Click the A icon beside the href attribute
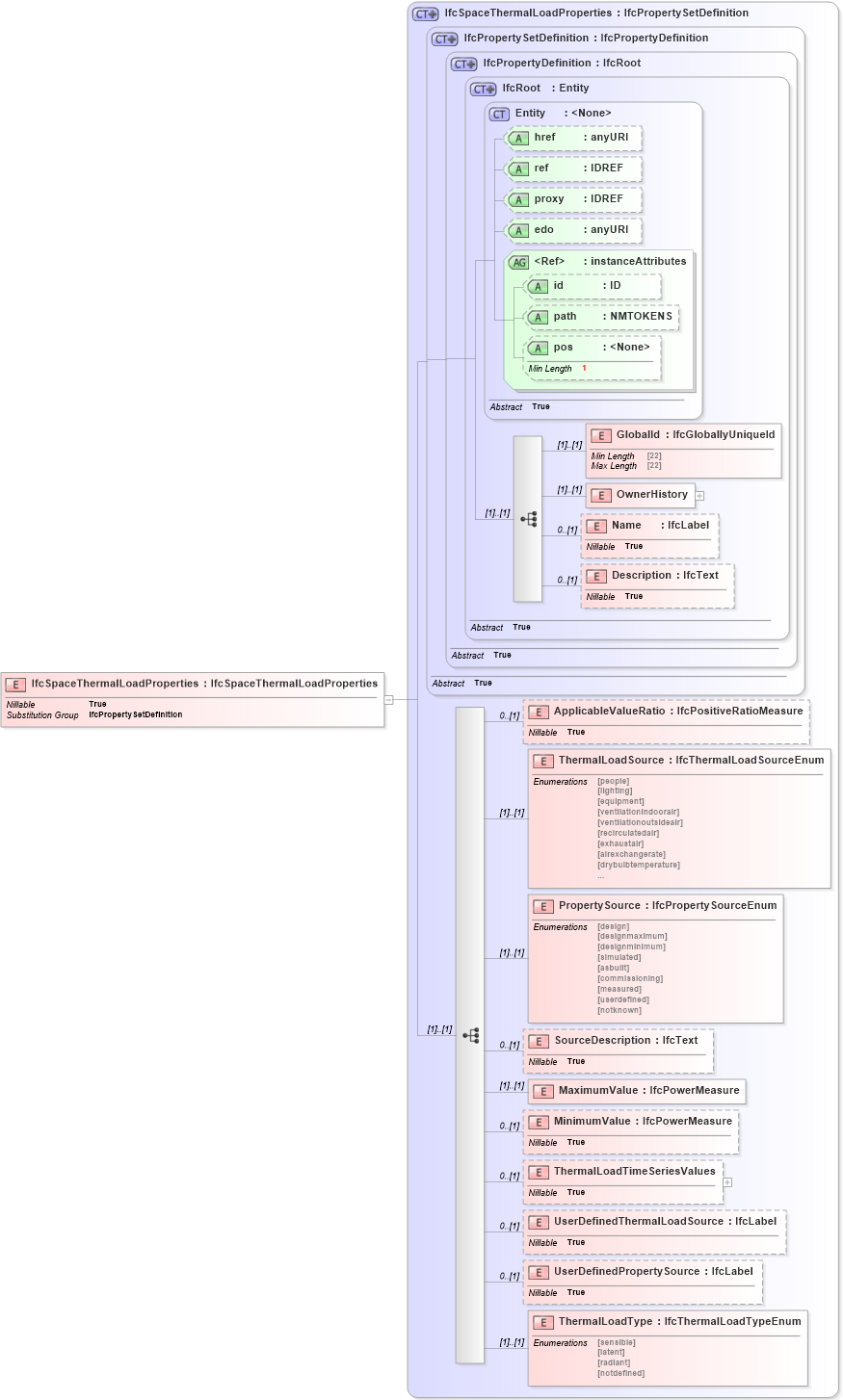 tap(518, 138)
